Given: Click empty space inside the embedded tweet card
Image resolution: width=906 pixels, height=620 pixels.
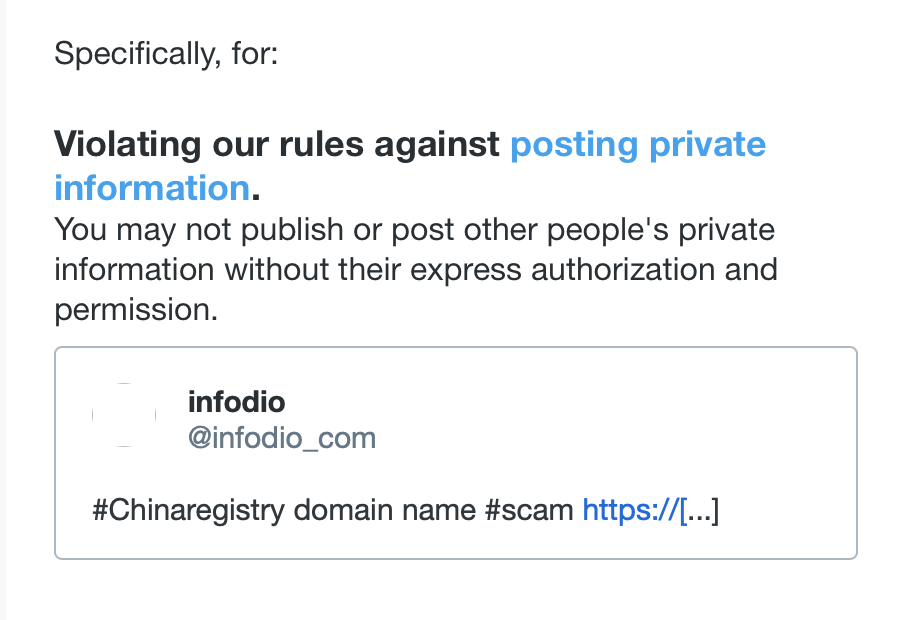Looking at the screenshot, I should (600, 420).
